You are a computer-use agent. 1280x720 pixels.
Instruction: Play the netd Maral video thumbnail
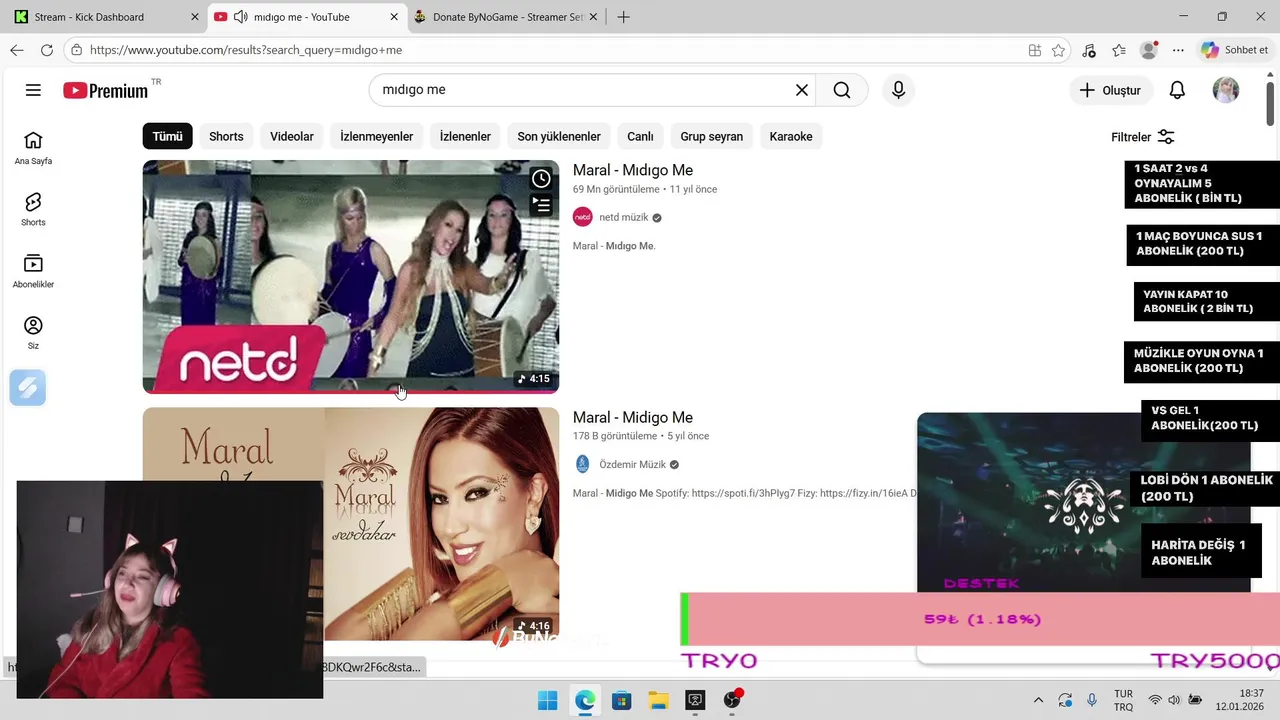(351, 276)
